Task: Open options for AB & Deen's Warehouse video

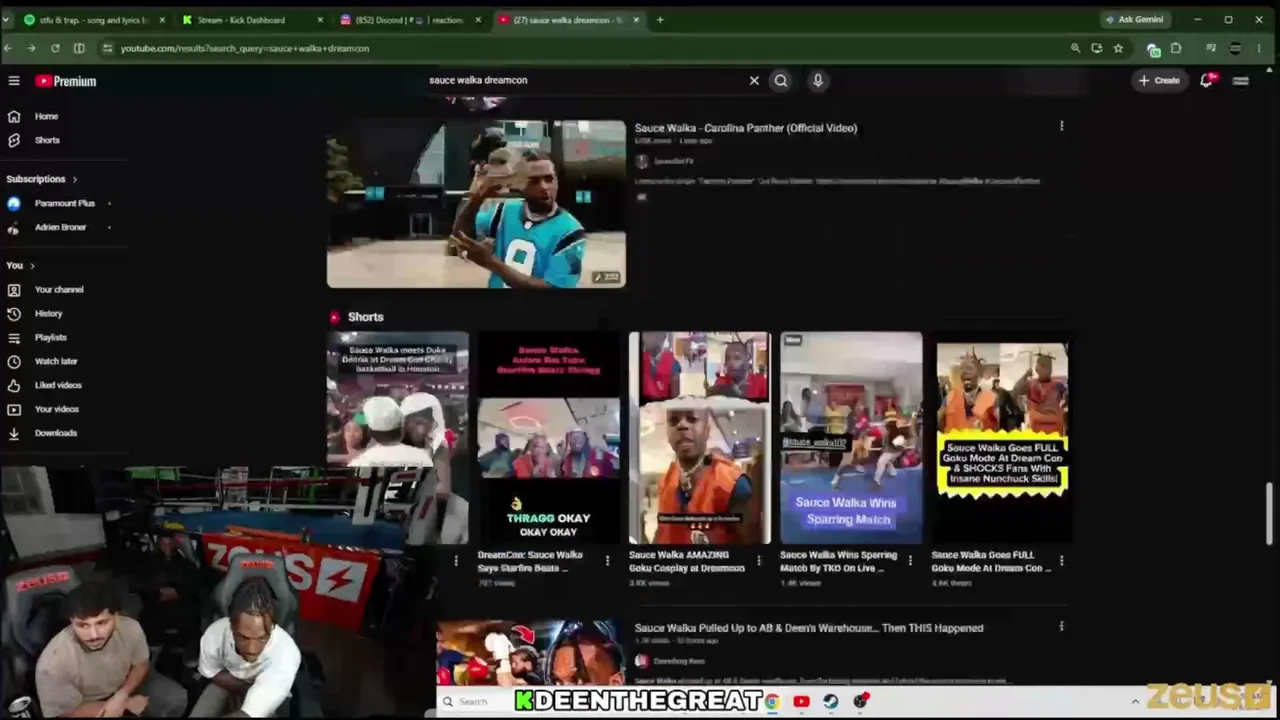Action: 1061,627
